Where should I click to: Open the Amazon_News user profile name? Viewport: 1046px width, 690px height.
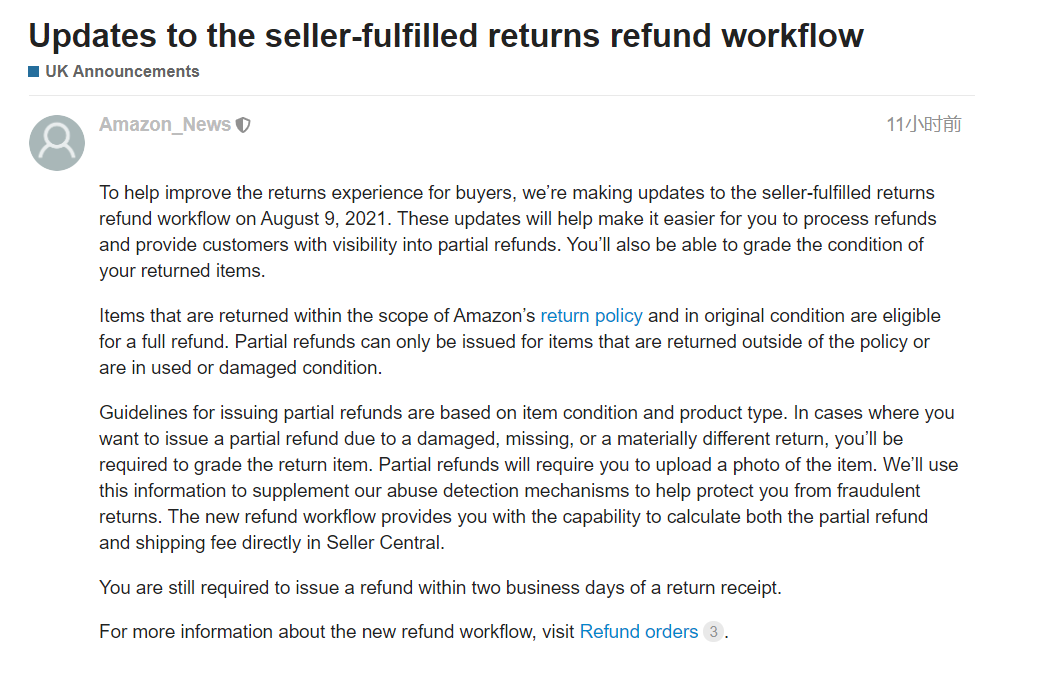(x=165, y=125)
